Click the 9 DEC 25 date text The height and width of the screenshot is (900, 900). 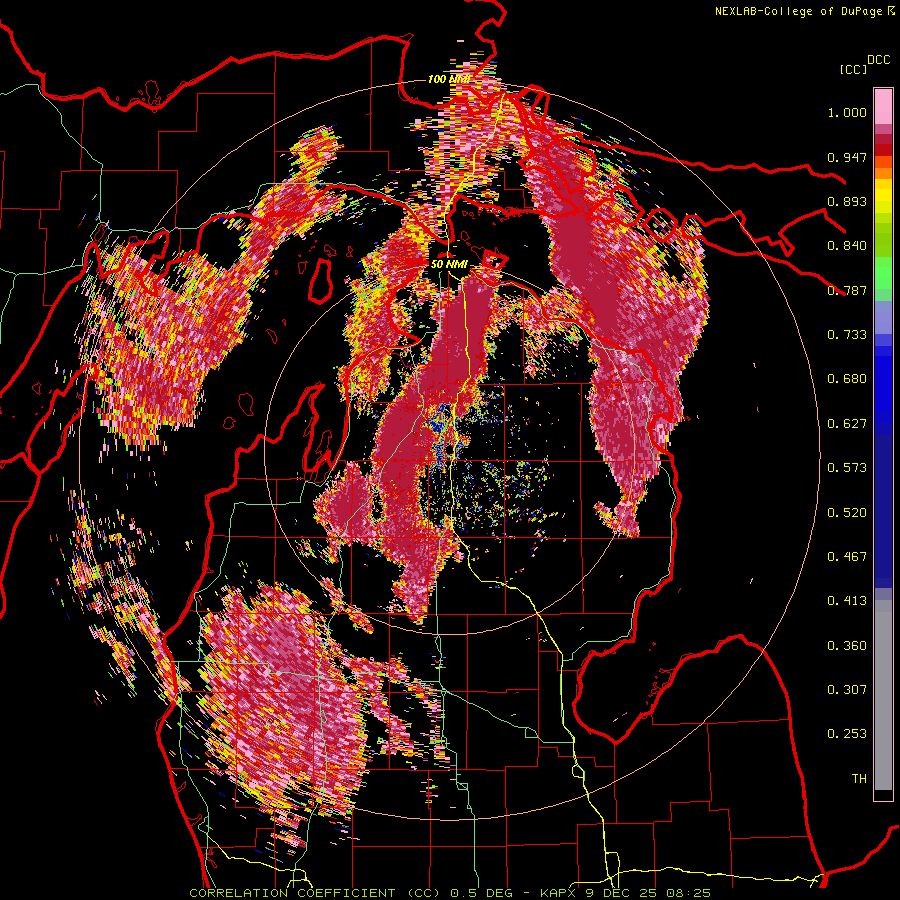coord(622,893)
